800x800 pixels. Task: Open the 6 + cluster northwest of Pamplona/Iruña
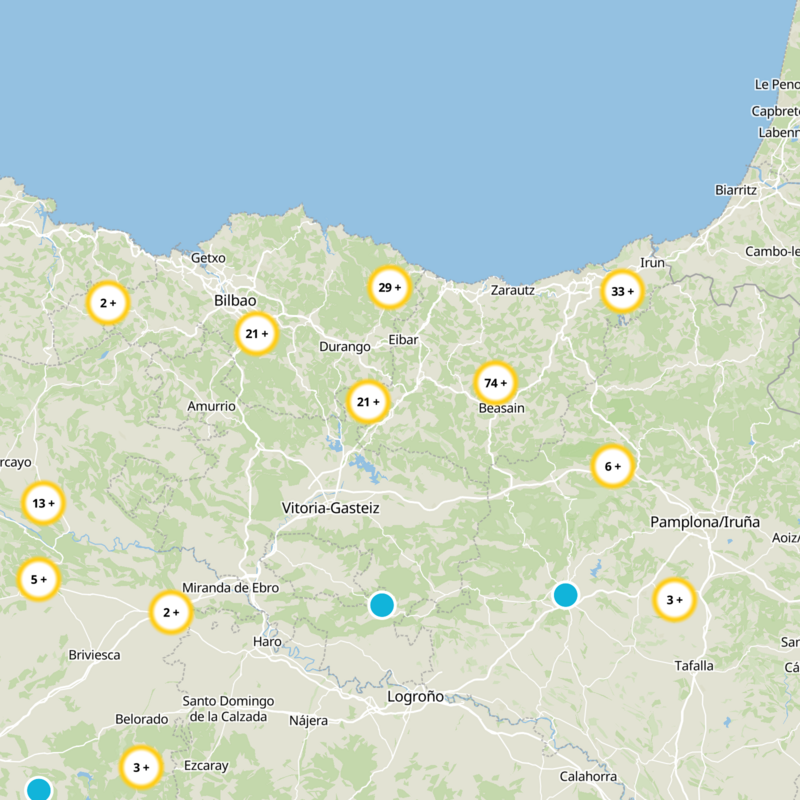(613, 466)
